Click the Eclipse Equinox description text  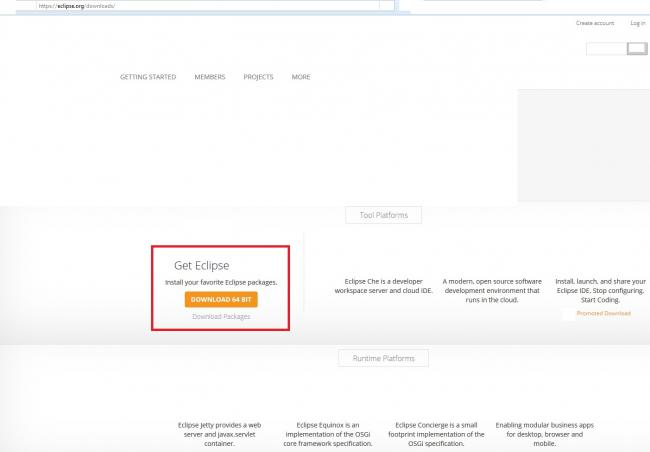click(328, 434)
